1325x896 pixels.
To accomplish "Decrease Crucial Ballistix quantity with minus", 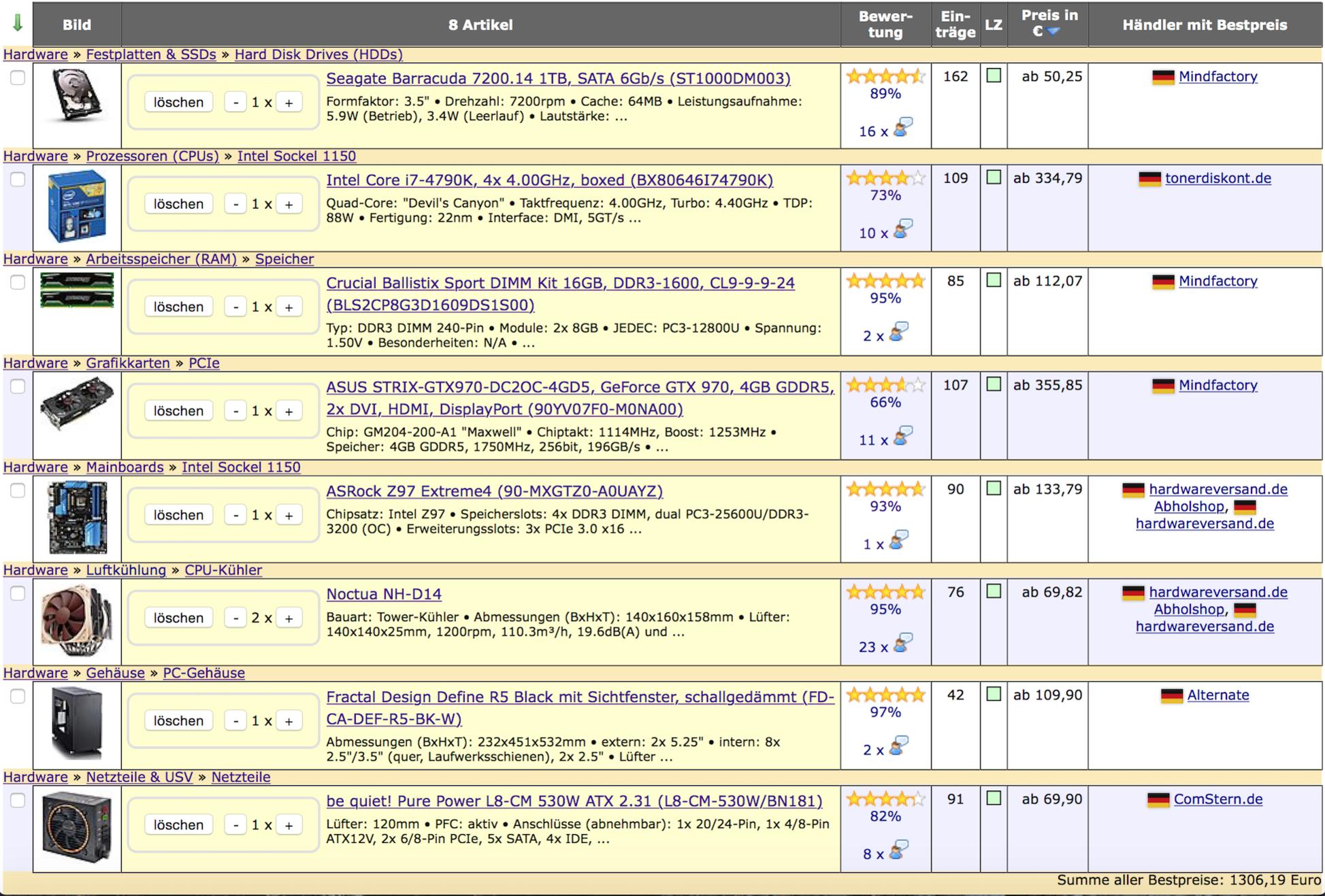I will (x=235, y=308).
